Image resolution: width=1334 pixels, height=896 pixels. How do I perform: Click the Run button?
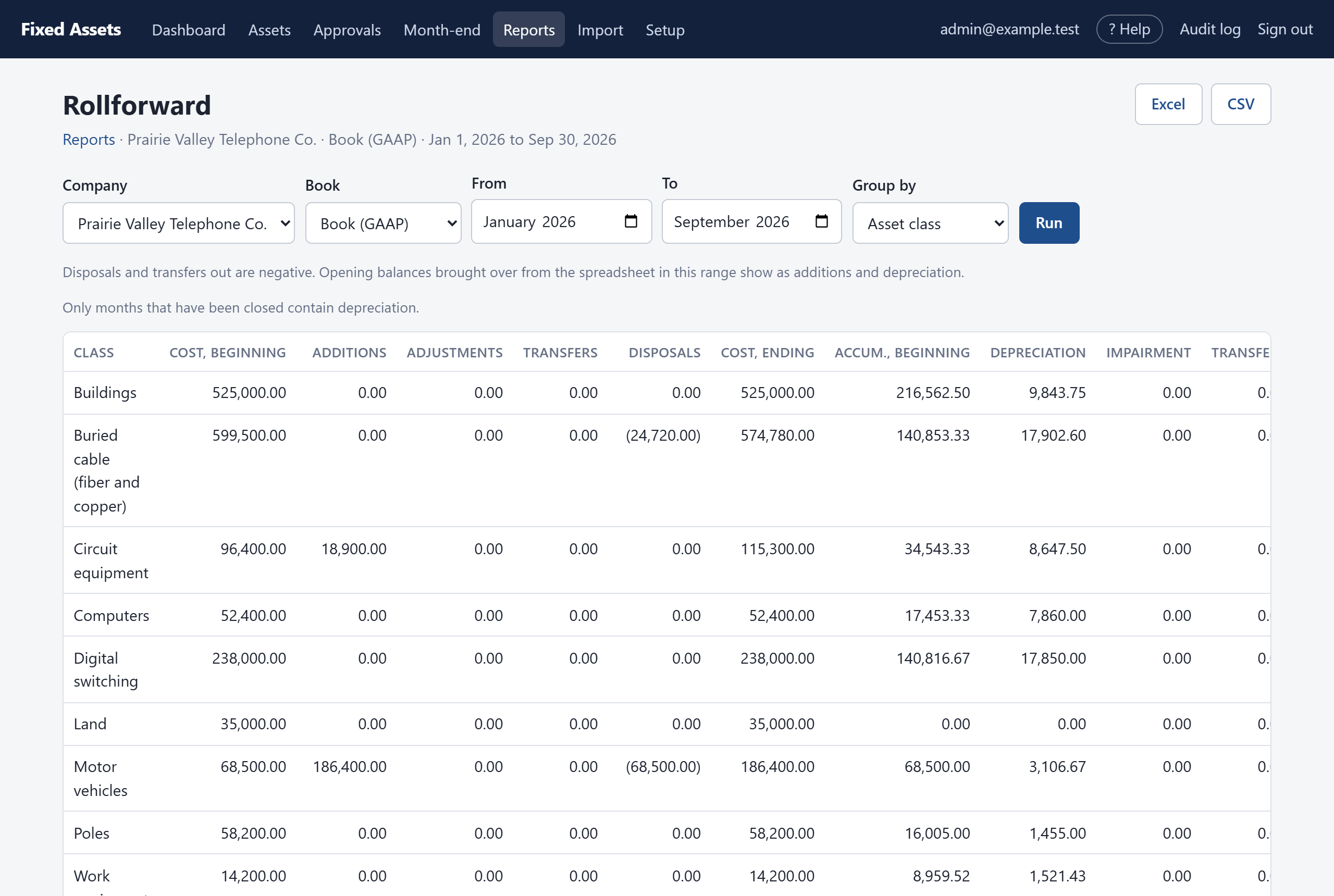[x=1049, y=223]
